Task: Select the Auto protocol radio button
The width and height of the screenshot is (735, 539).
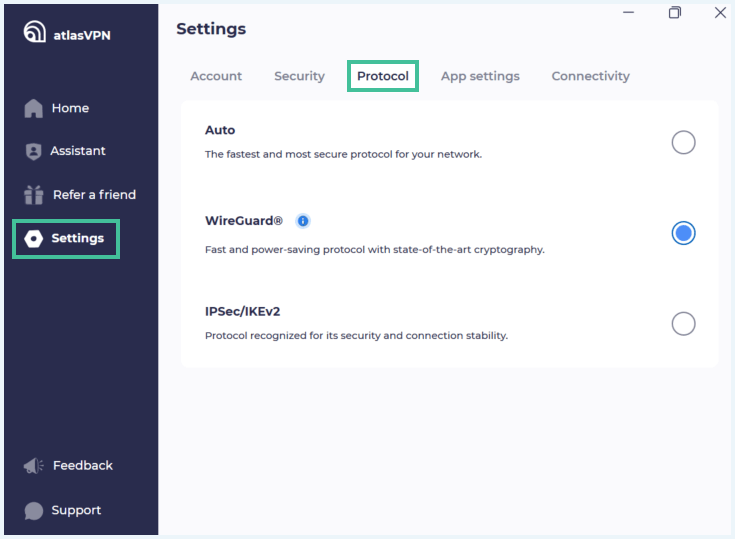Action: (x=683, y=142)
